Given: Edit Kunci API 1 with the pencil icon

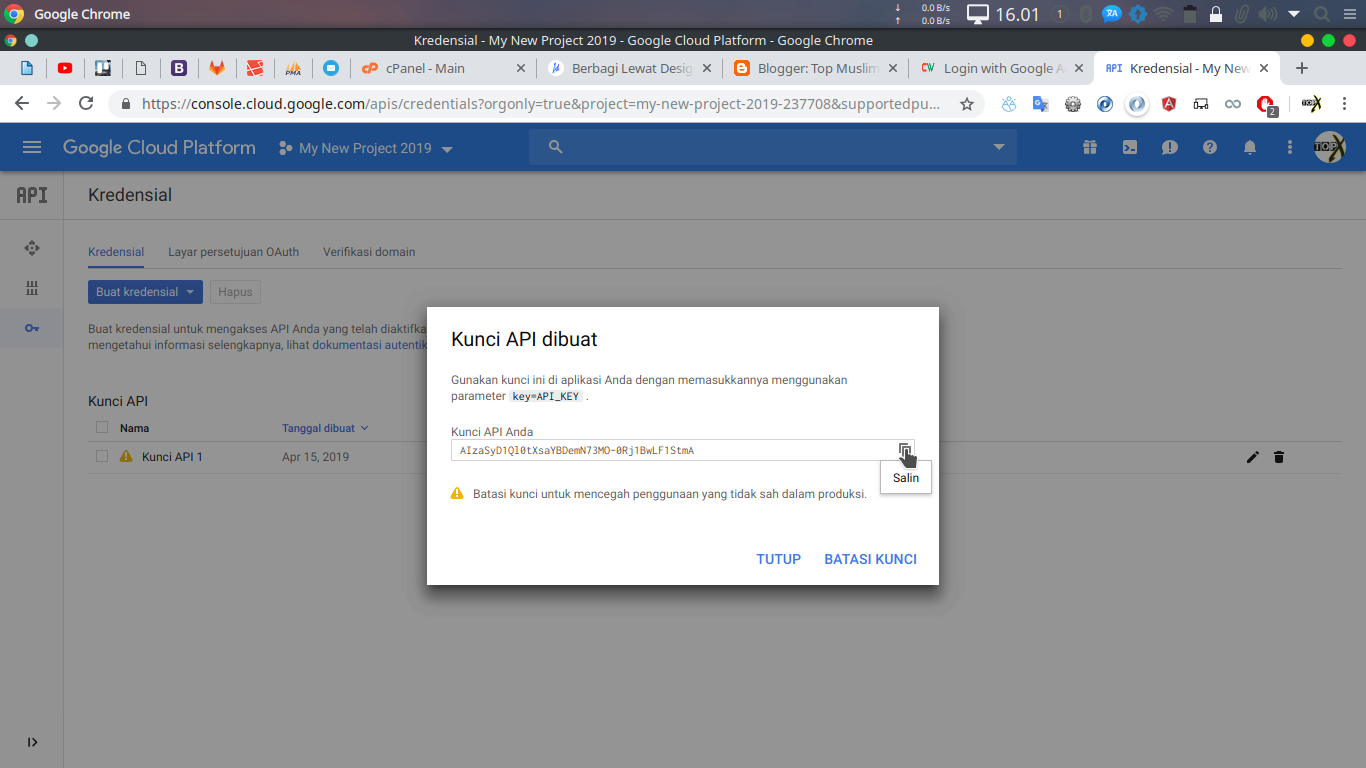Looking at the screenshot, I should click(x=1253, y=457).
